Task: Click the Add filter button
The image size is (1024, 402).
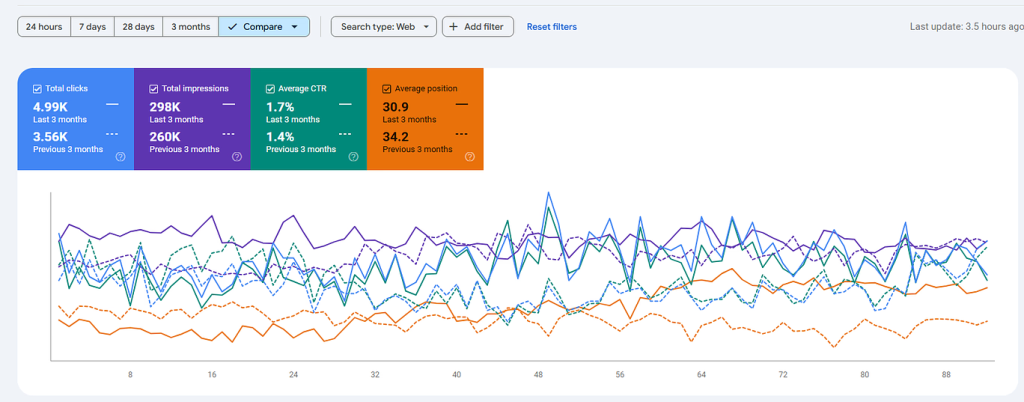Action: pos(478,27)
